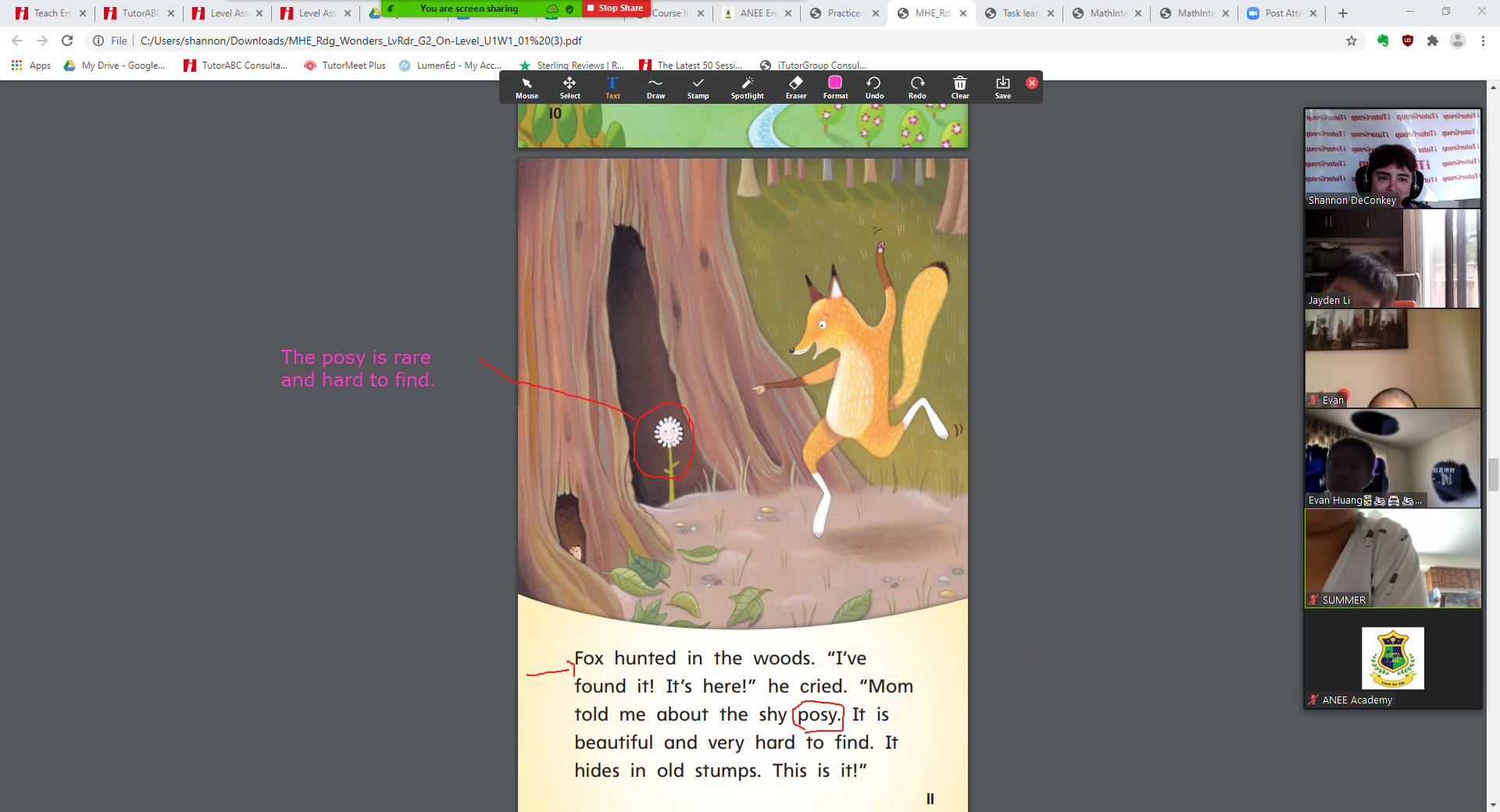Go back in browser history
Image resolution: width=1500 pixels, height=812 pixels.
point(17,41)
